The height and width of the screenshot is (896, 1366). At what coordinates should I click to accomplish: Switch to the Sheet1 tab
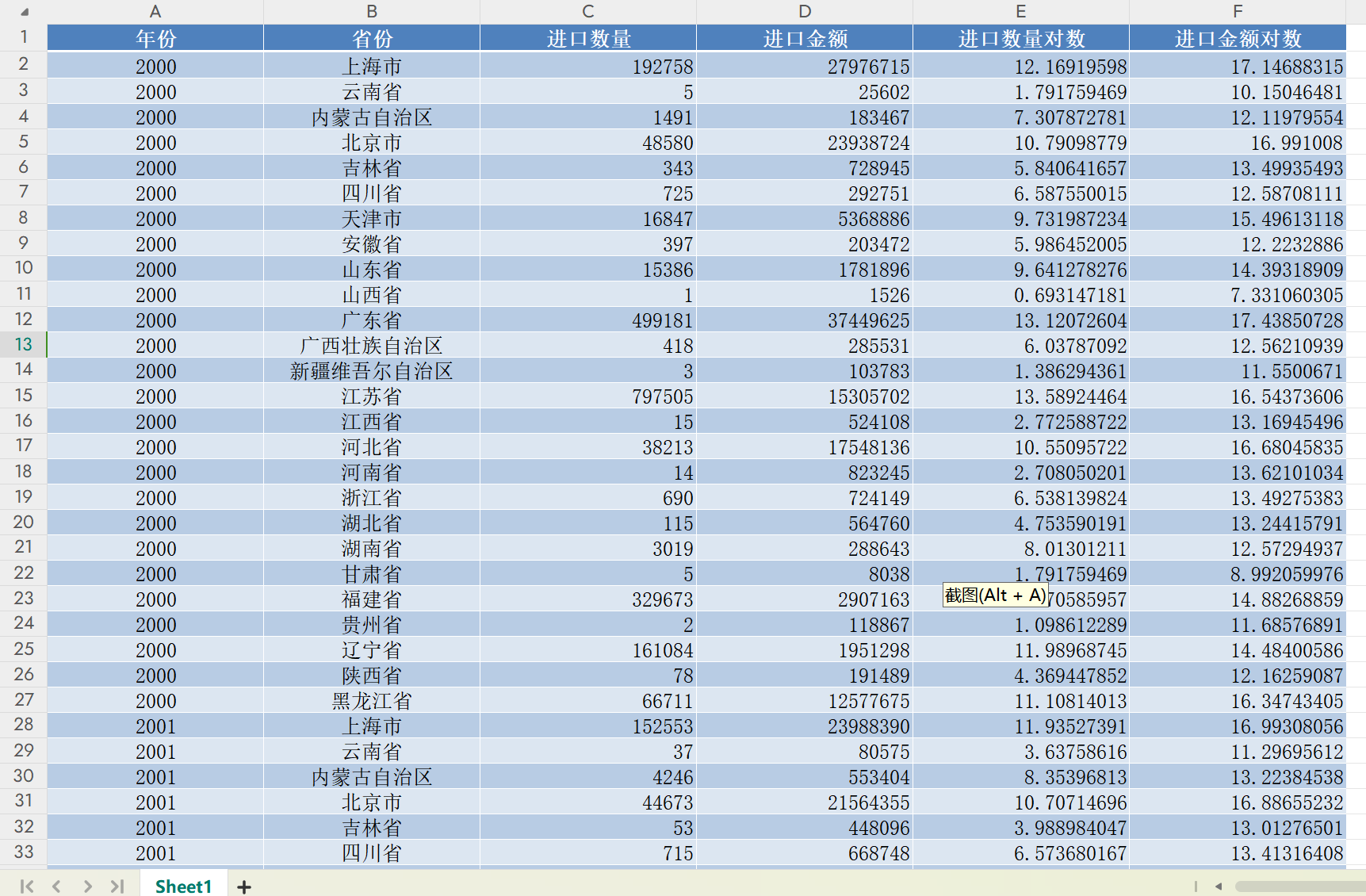coord(184,886)
